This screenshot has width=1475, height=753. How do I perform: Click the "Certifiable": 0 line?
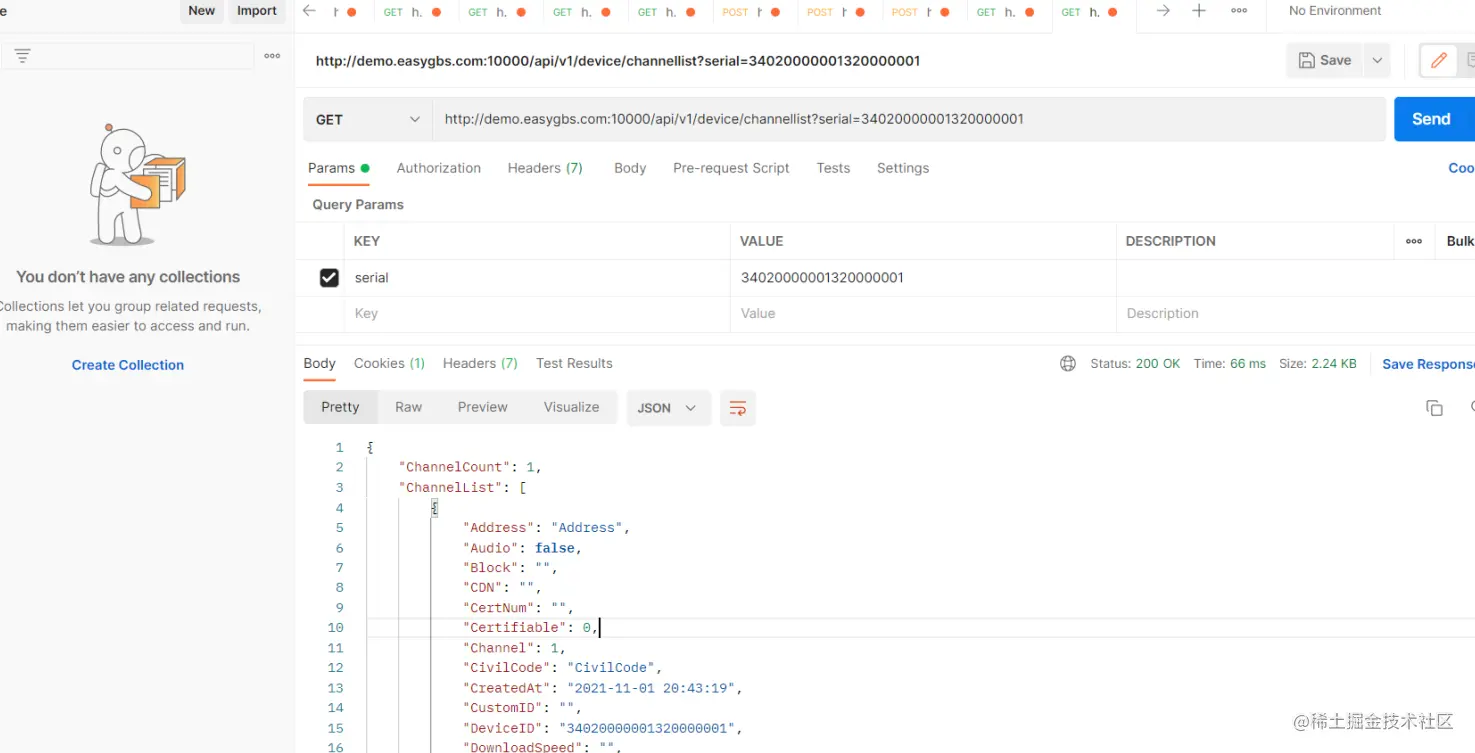(x=530, y=628)
